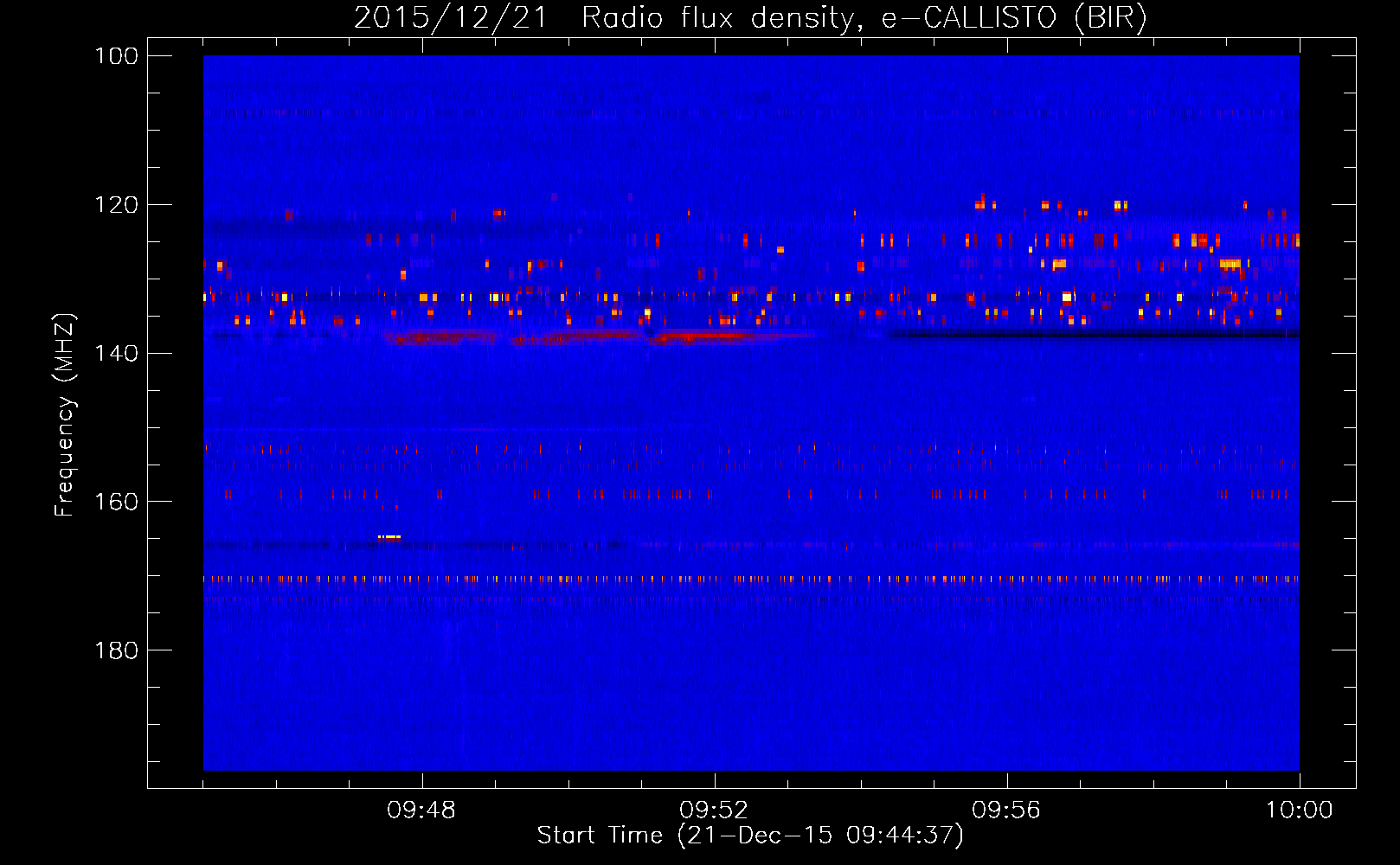Click the 160 frequency tick label
The height and width of the screenshot is (865, 1400).
tap(117, 502)
